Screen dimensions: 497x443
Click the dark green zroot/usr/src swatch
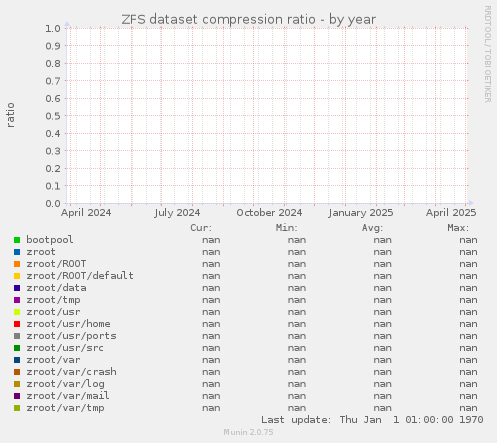tap(17, 348)
